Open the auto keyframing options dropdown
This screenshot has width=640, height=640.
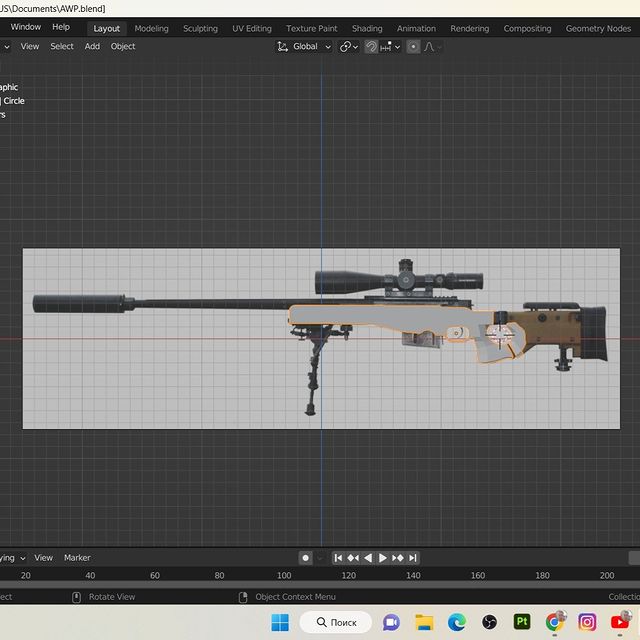tap(320, 558)
